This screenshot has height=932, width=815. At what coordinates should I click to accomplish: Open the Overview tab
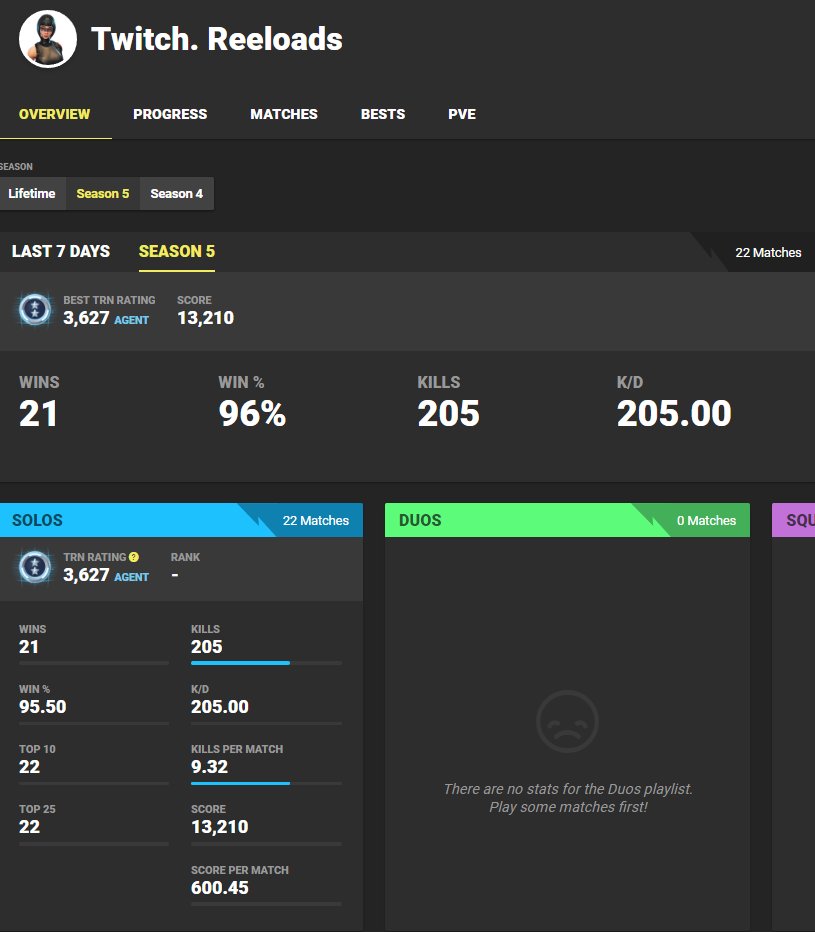[55, 114]
